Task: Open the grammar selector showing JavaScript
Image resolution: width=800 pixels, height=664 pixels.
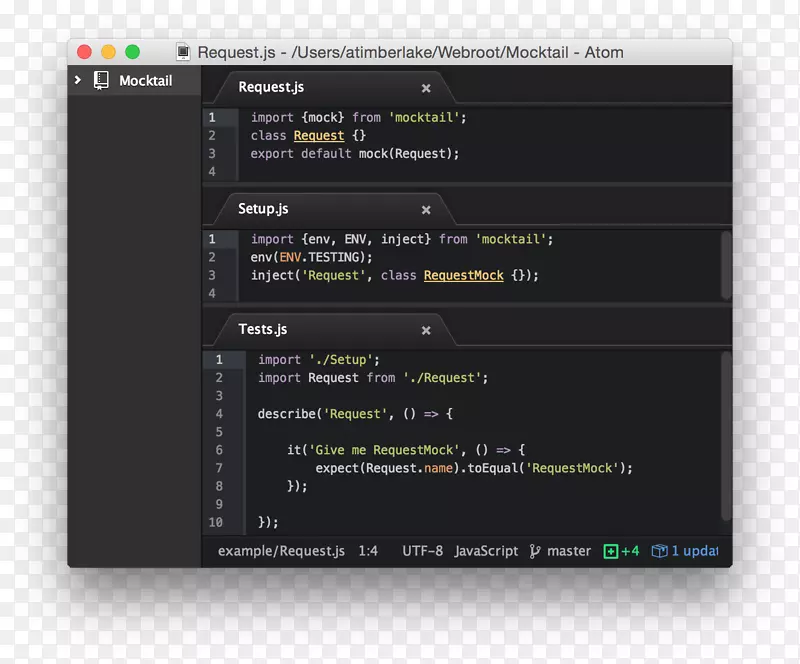Action: click(x=486, y=551)
